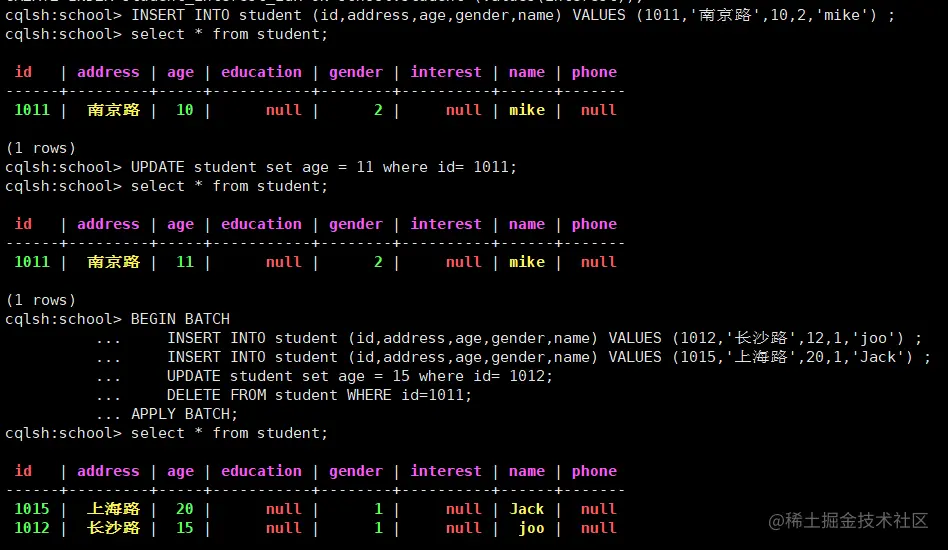Select age value 11 in mike's row
948x550 pixels.
pyautogui.click(x=184, y=262)
